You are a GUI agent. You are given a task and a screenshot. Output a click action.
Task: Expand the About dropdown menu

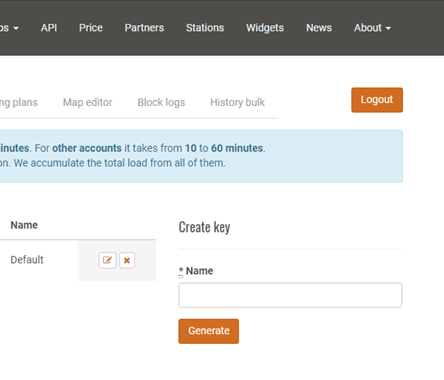click(372, 28)
